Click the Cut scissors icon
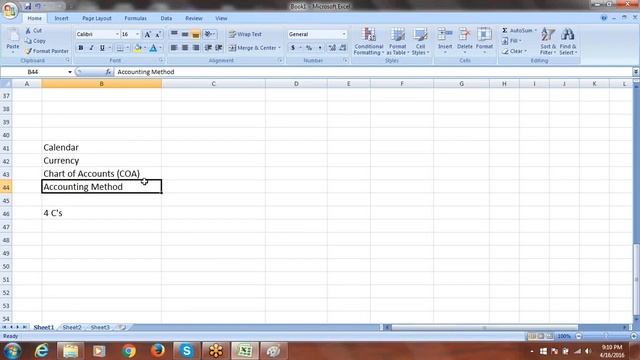 [28, 31]
